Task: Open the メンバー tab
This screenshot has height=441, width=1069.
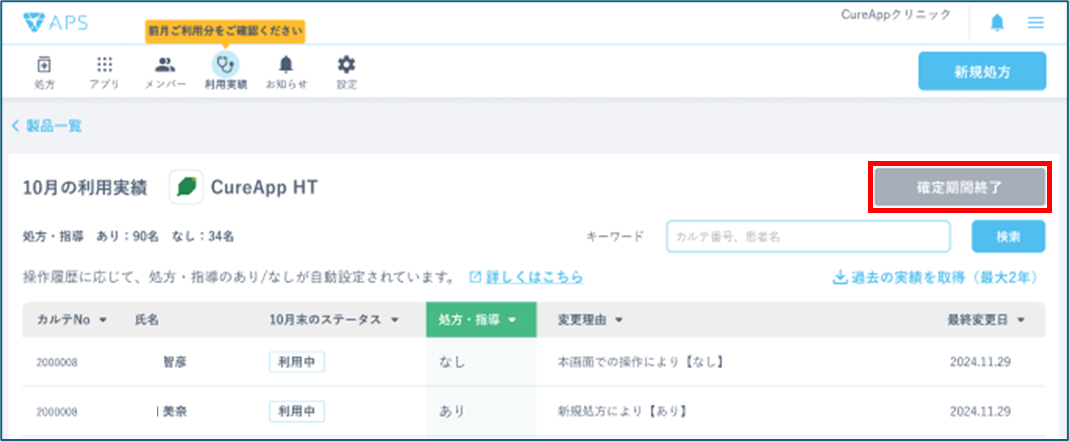Action: [165, 72]
